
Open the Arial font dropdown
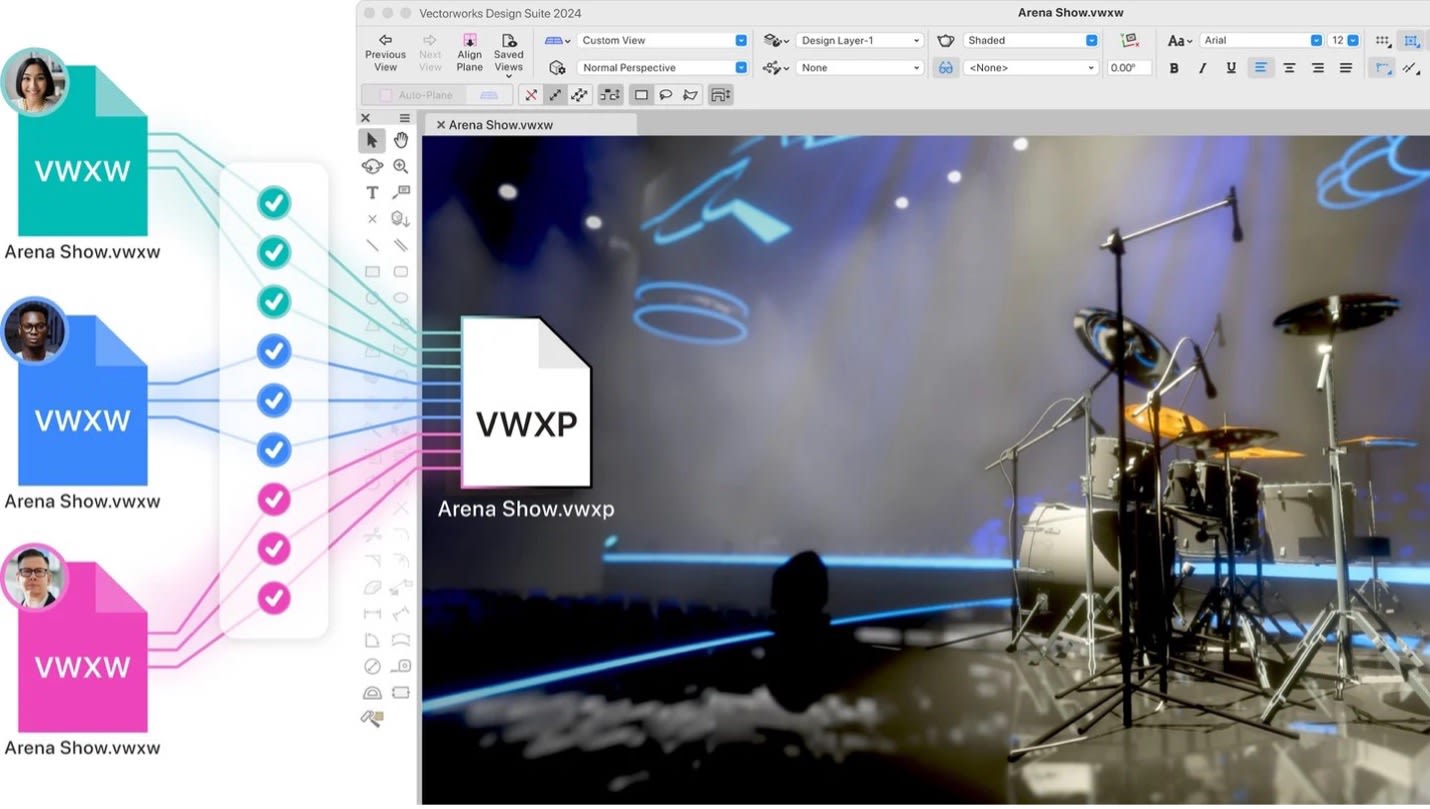click(x=1261, y=40)
